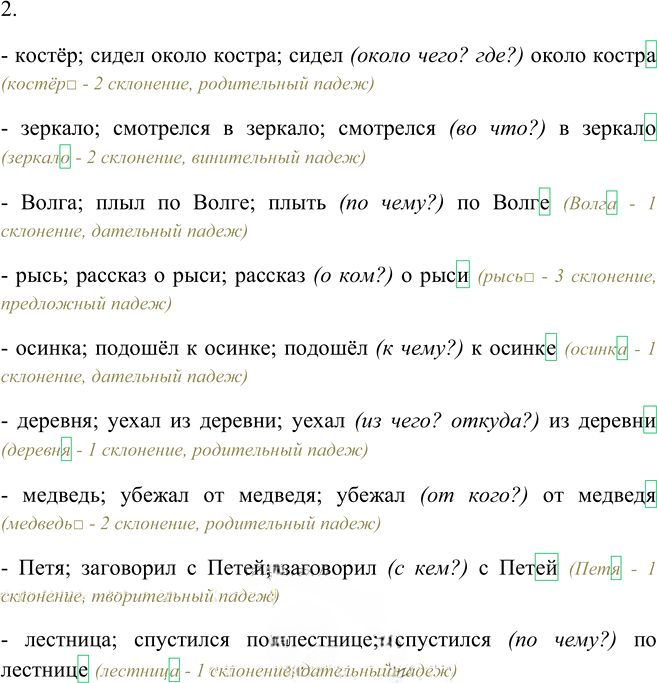Click the word "плыть"

(297, 203)
